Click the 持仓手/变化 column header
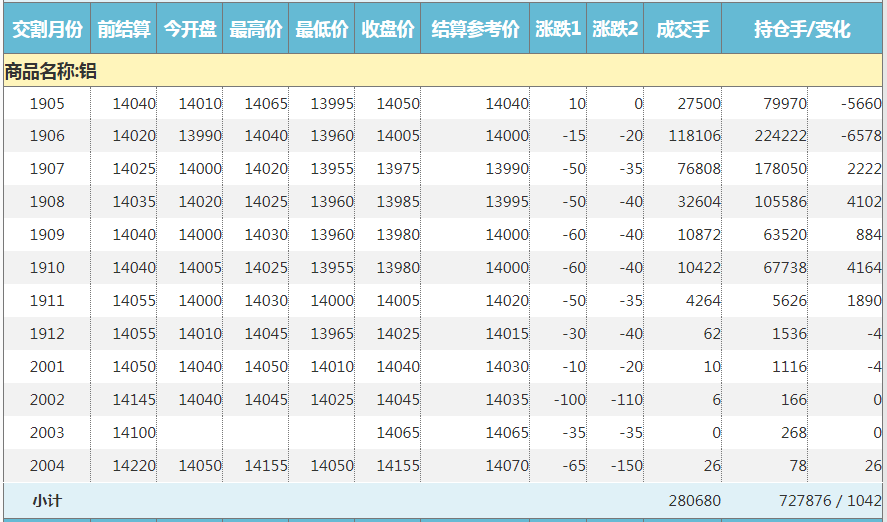Viewport: 887px width, 522px height. pos(802,30)
